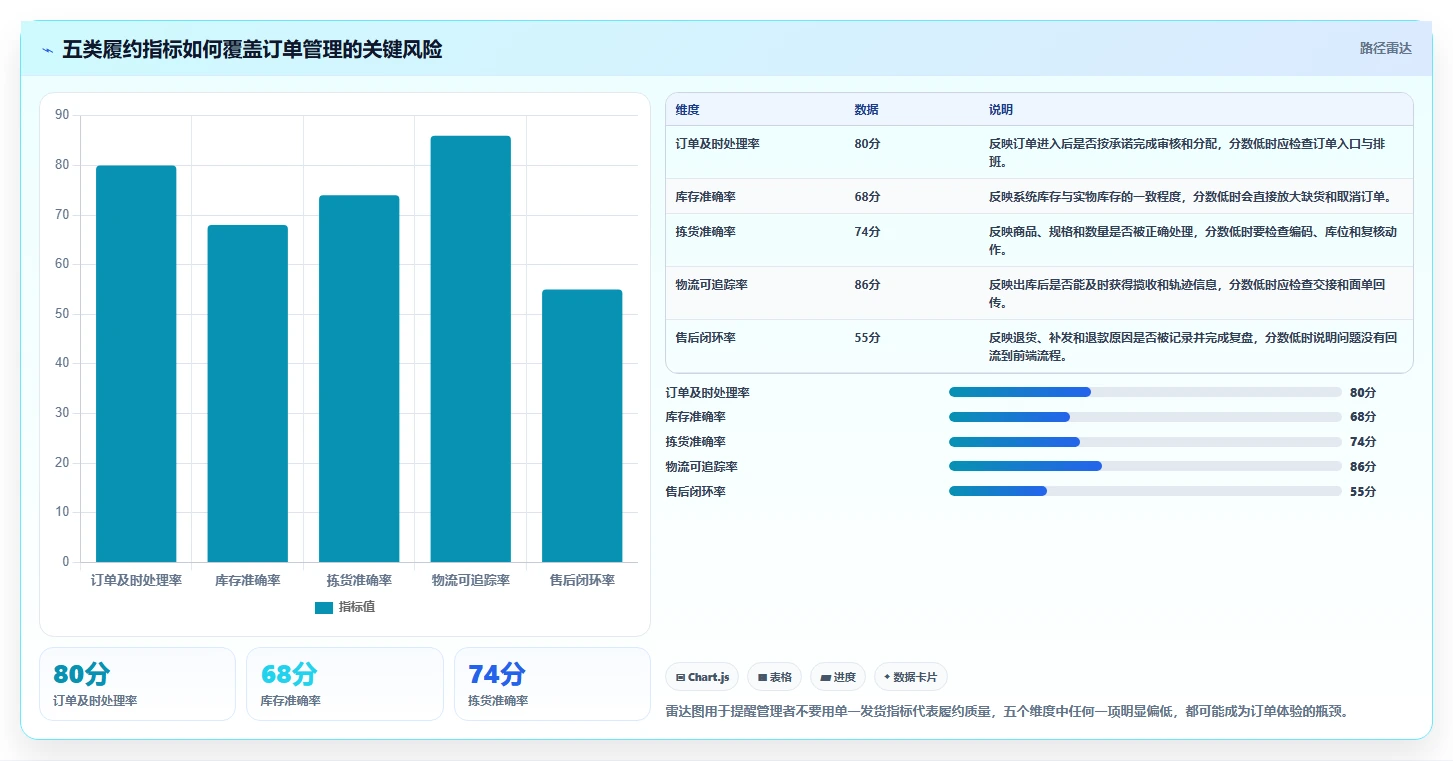This screenshot has height=761, width=1453.
Task: Open the 68分 库存准确率 stat card
Action: point(345,684)
